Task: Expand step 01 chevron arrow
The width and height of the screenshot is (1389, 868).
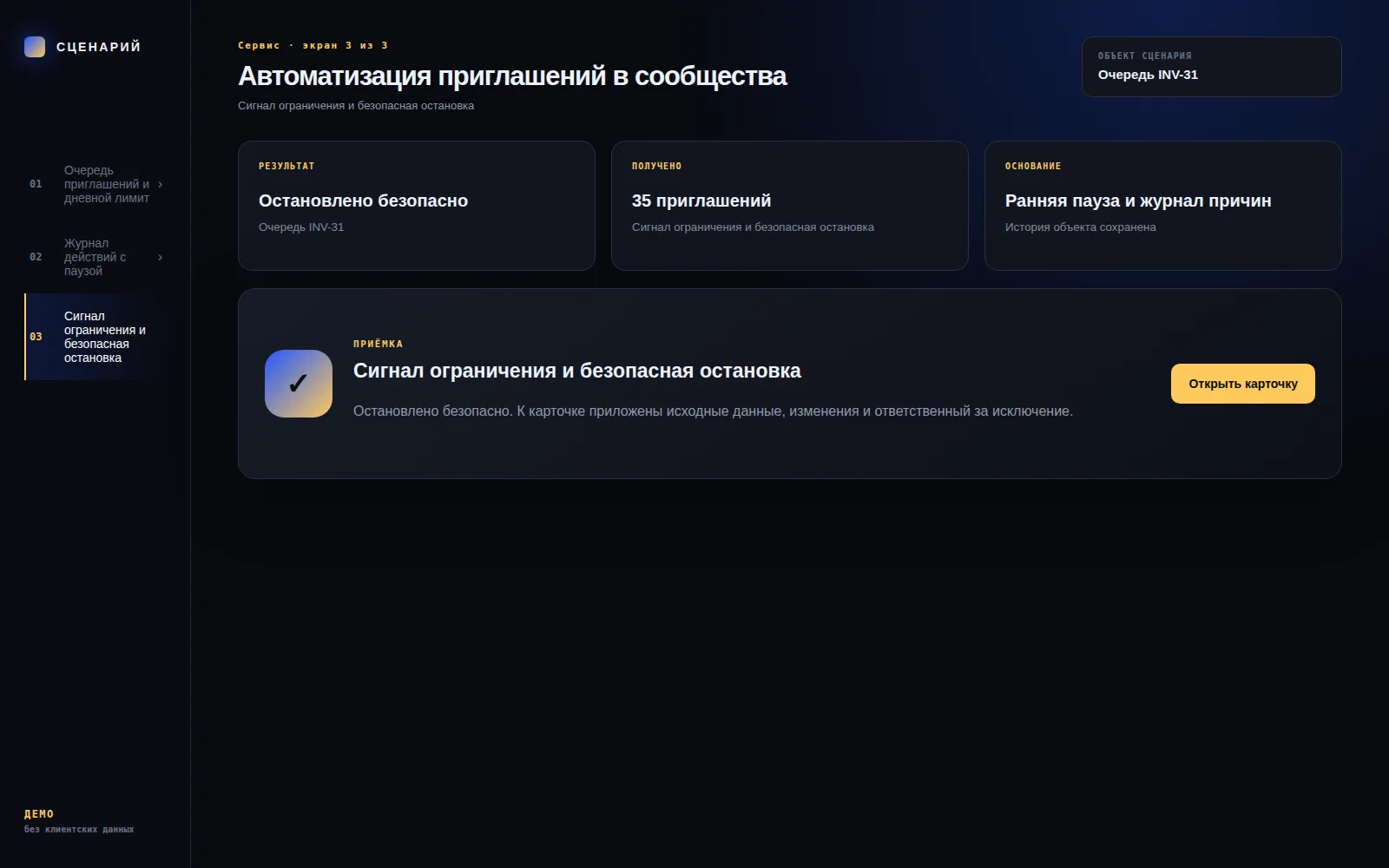Action: pyautogui.click(x=161, y=184)
